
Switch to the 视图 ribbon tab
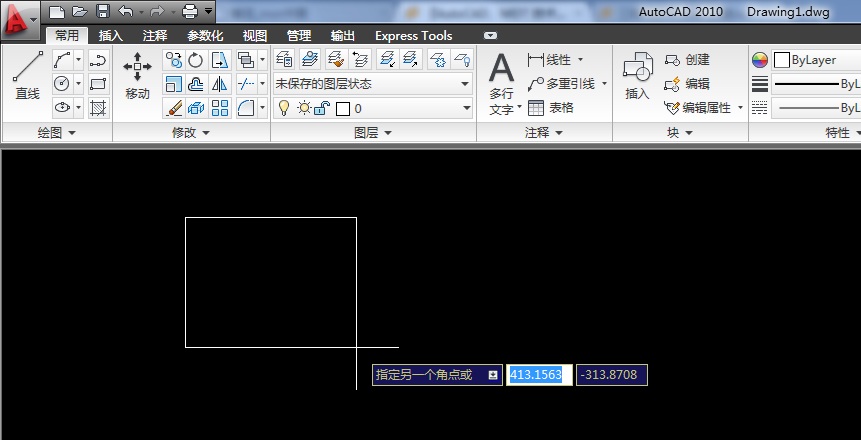[x=255, y=36]
